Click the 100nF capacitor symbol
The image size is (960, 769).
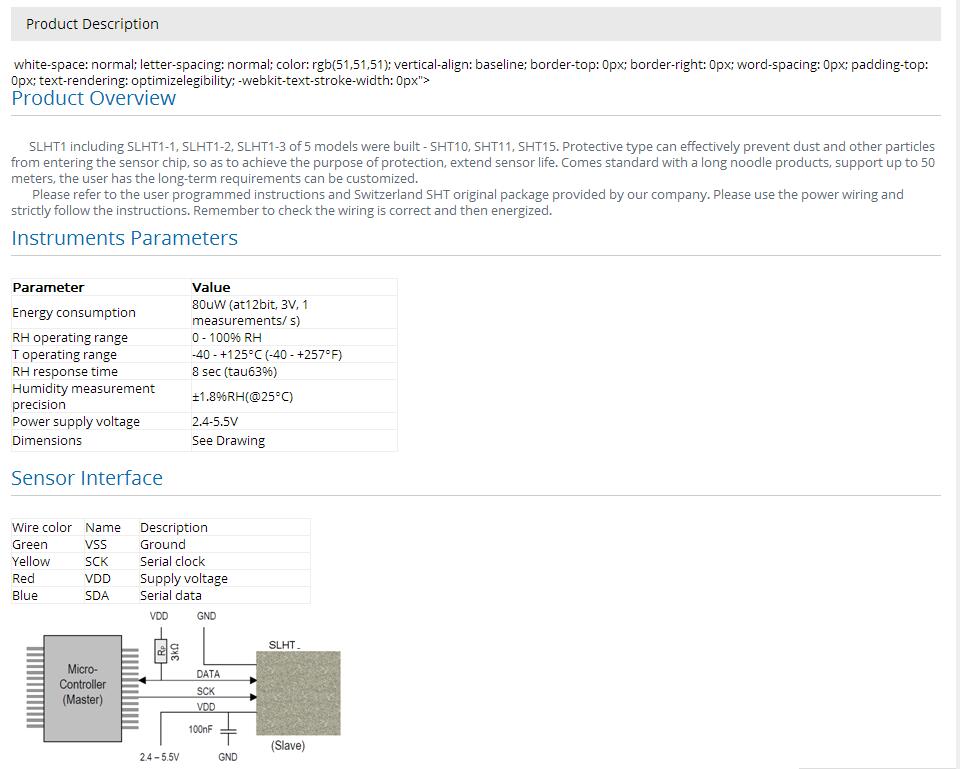pos(228,730)
